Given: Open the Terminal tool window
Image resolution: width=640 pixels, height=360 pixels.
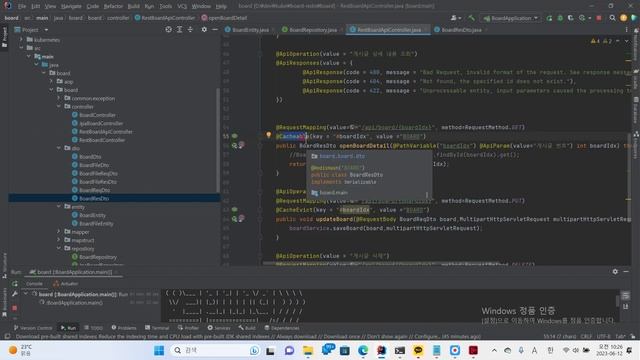Looking at the screenshot, I should tap(157, 328).
